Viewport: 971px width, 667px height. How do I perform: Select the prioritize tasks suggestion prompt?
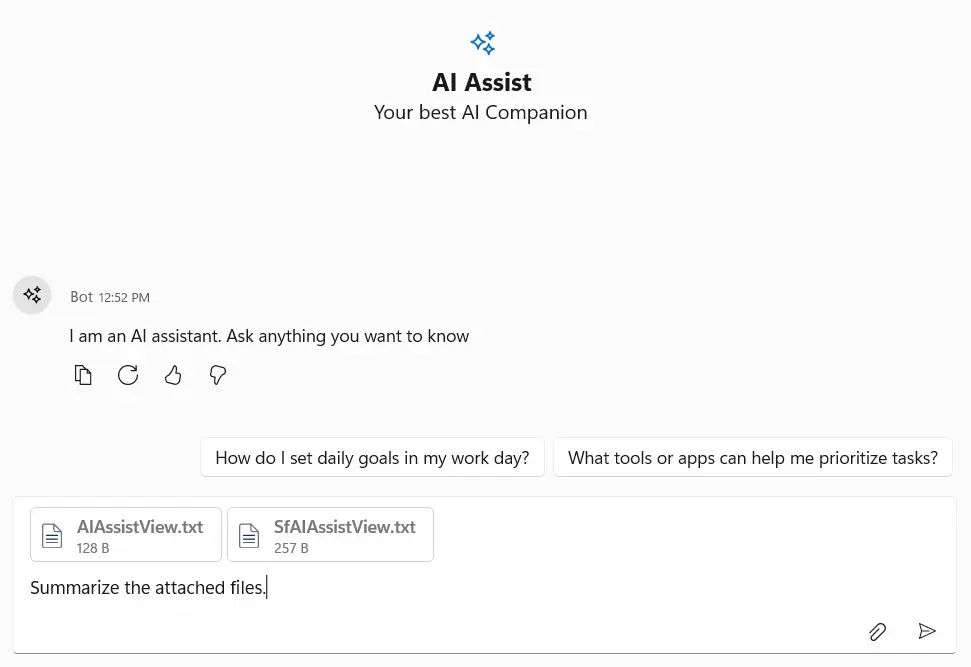pyautogui.click(x=752, y=457)
